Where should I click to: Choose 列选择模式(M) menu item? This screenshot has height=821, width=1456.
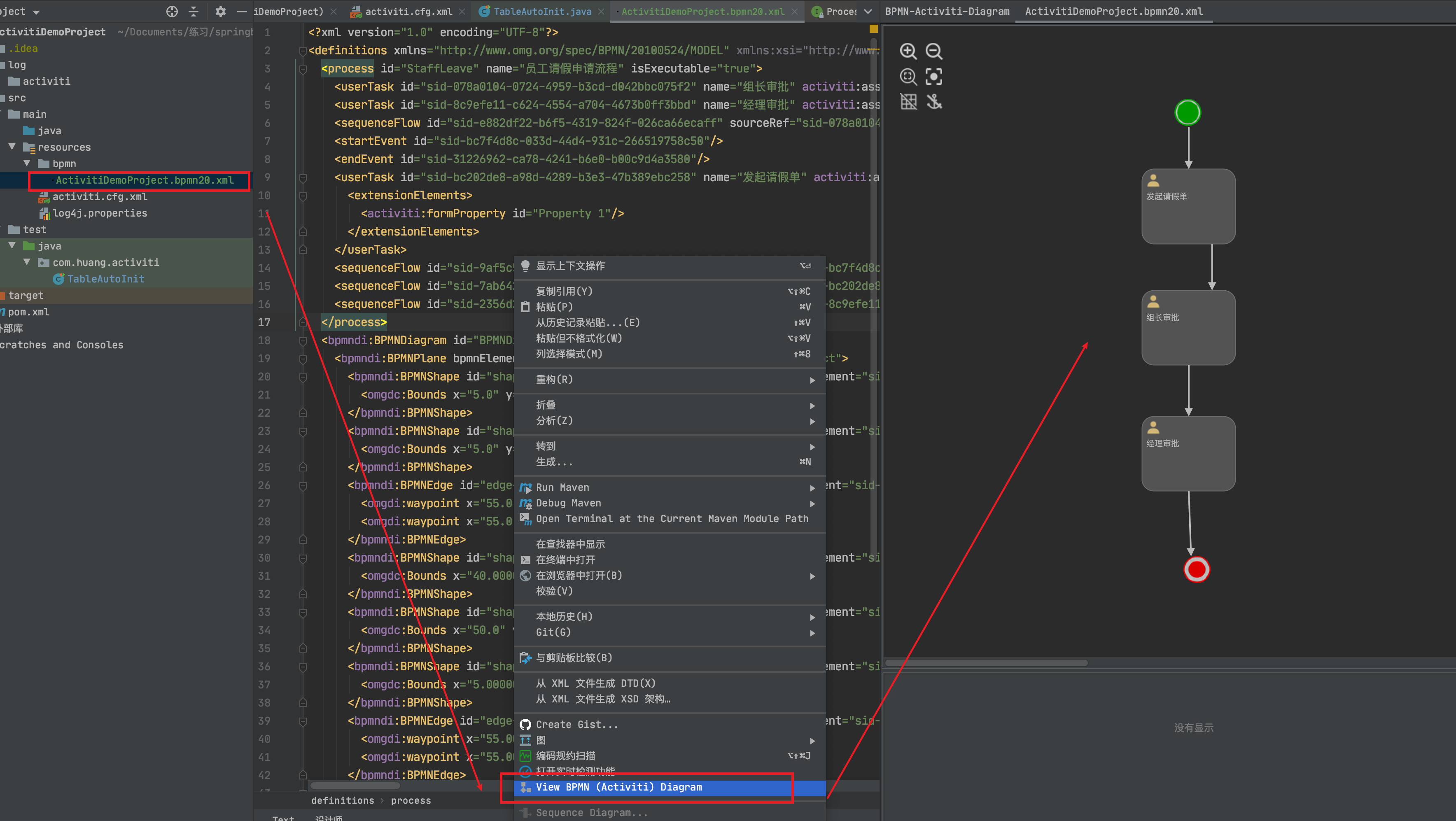[x=670, y=354]
